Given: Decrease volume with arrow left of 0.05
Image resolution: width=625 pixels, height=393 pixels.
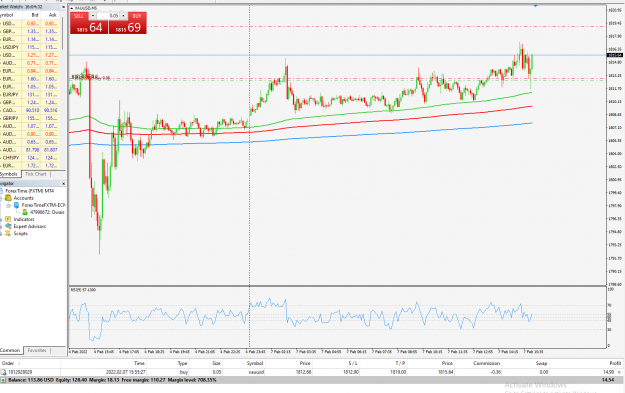Looking at the screenshot, I should pos(92,16).
